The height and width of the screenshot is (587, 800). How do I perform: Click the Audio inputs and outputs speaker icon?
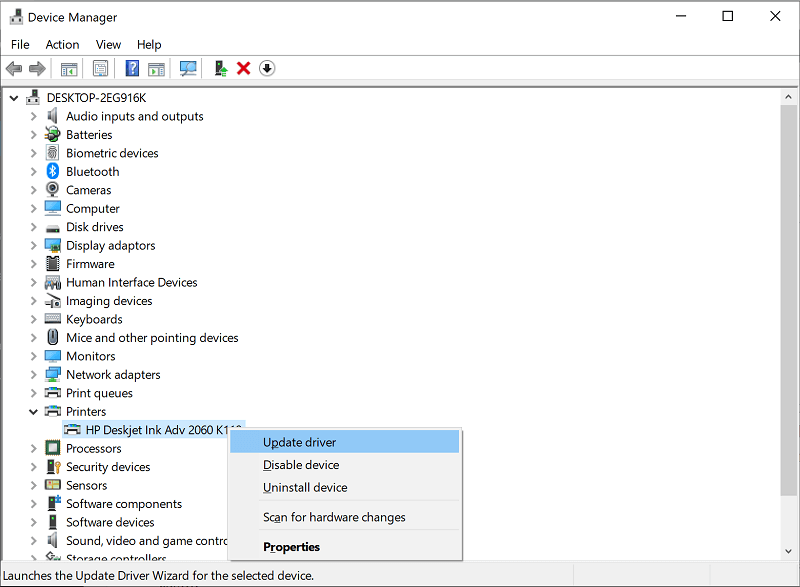click(x=53, y=116)
